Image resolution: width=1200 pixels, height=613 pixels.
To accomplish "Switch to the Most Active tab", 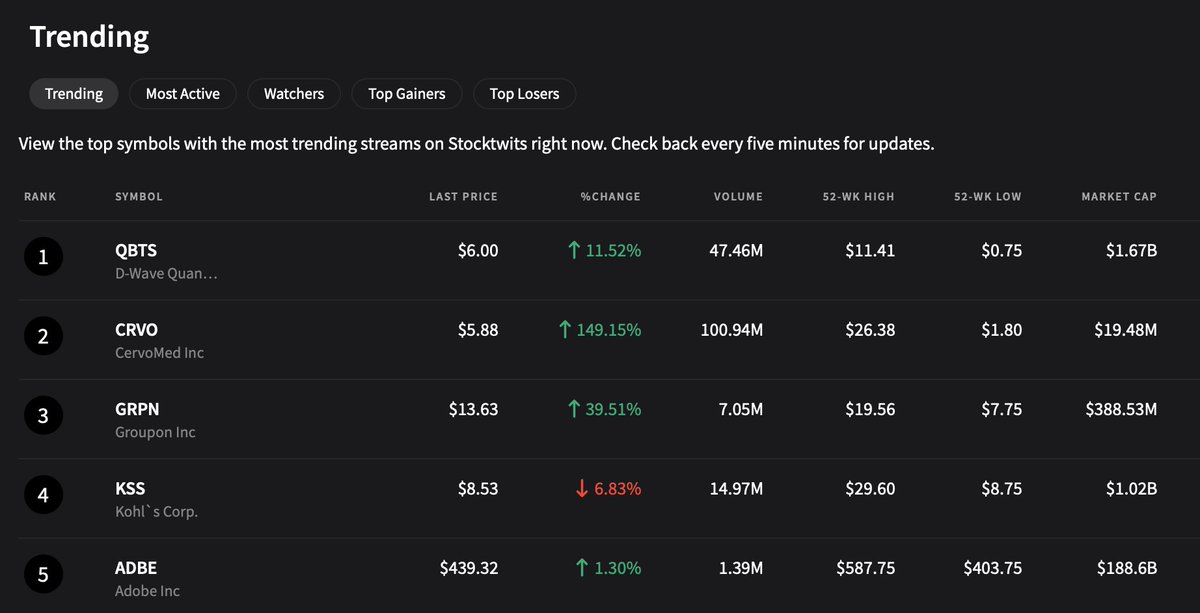I will (182, 94).
